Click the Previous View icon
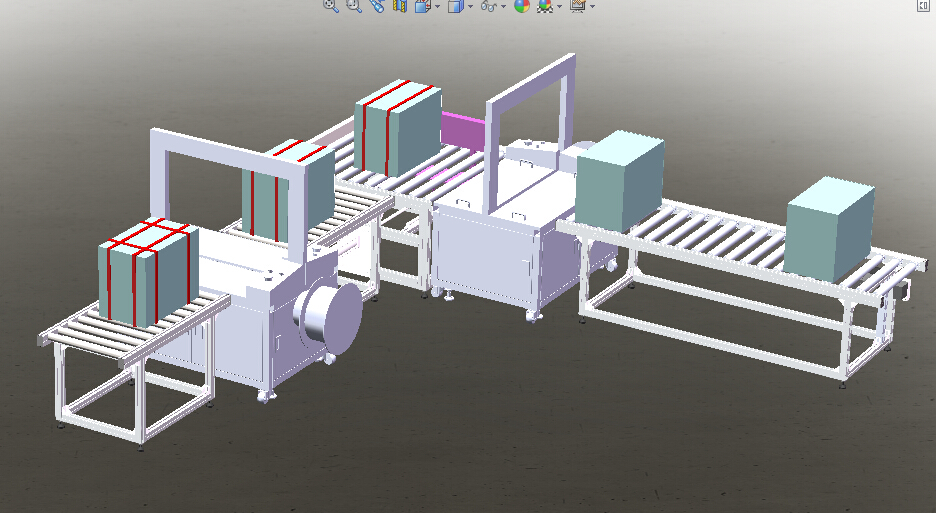This screenshot has height=513, width=936. pos(377,5)
